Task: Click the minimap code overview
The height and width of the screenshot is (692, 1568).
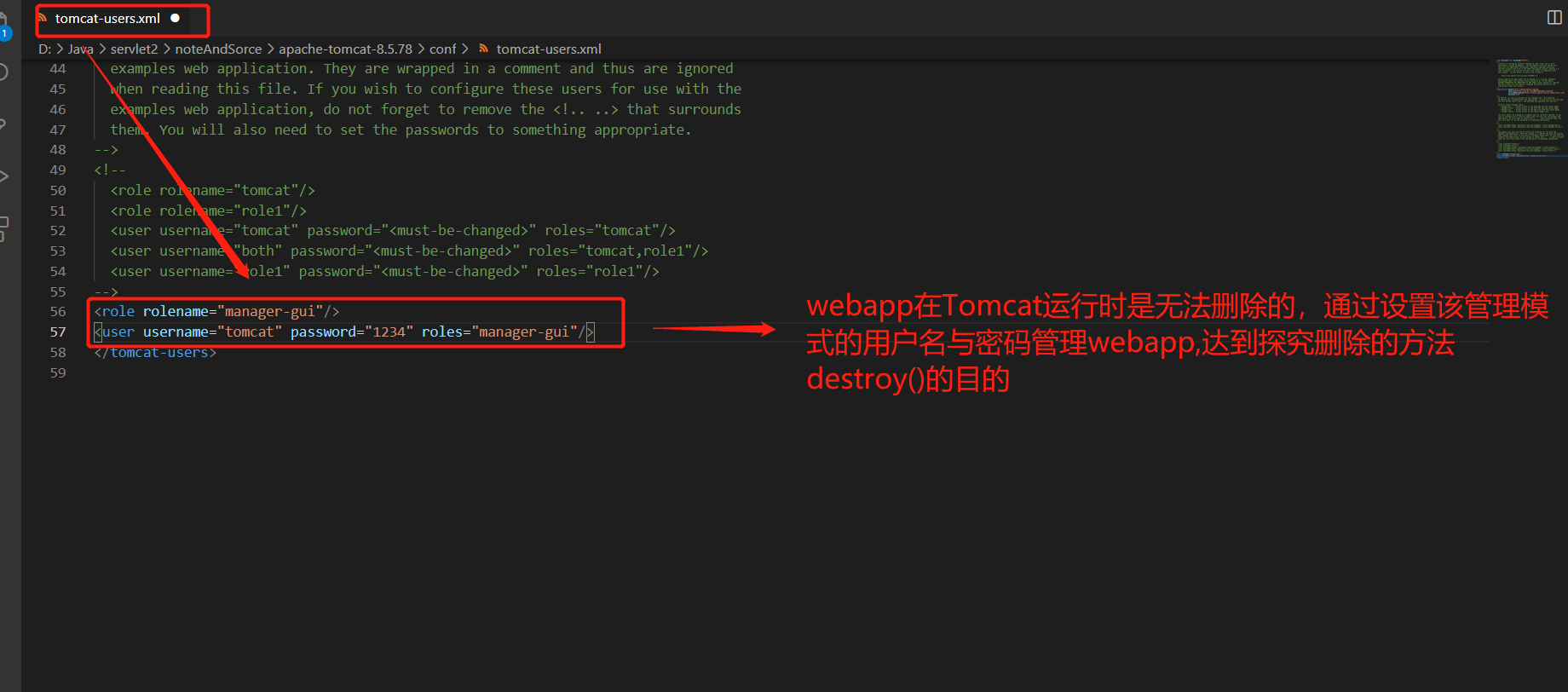Action: click(1531, 109)
